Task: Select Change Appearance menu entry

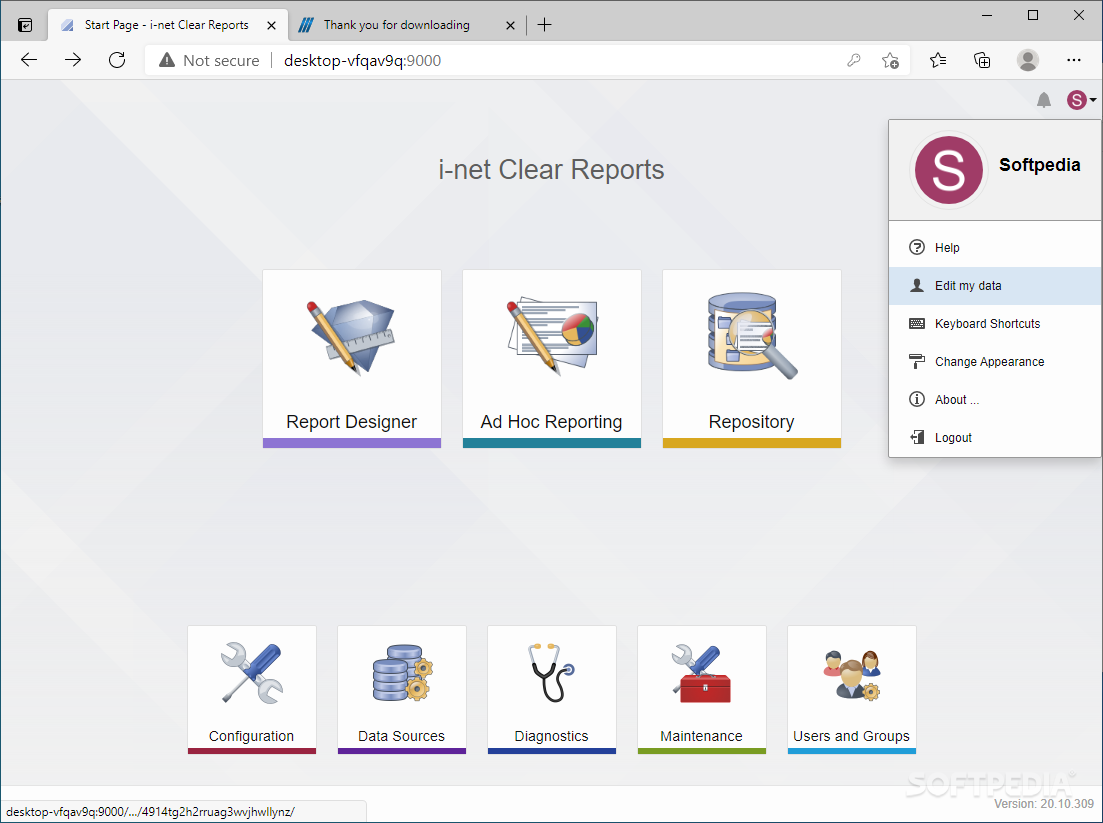Action: pyautogui.click(x=995, y=362)
